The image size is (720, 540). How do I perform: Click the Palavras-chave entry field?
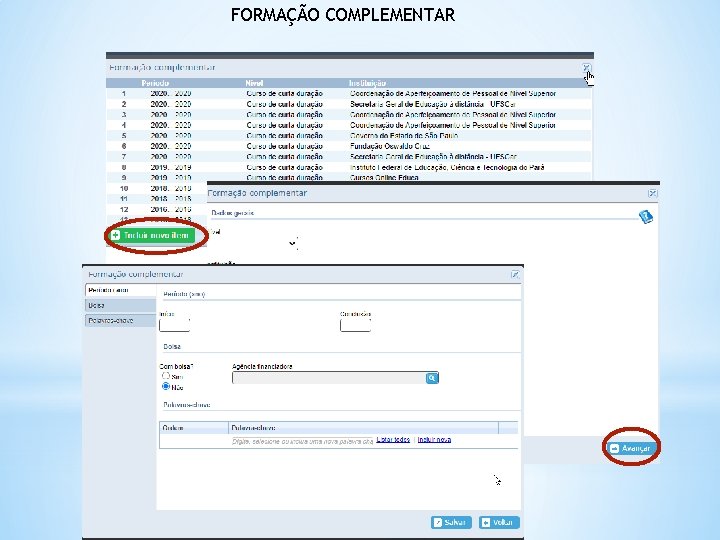click(302, 441)
